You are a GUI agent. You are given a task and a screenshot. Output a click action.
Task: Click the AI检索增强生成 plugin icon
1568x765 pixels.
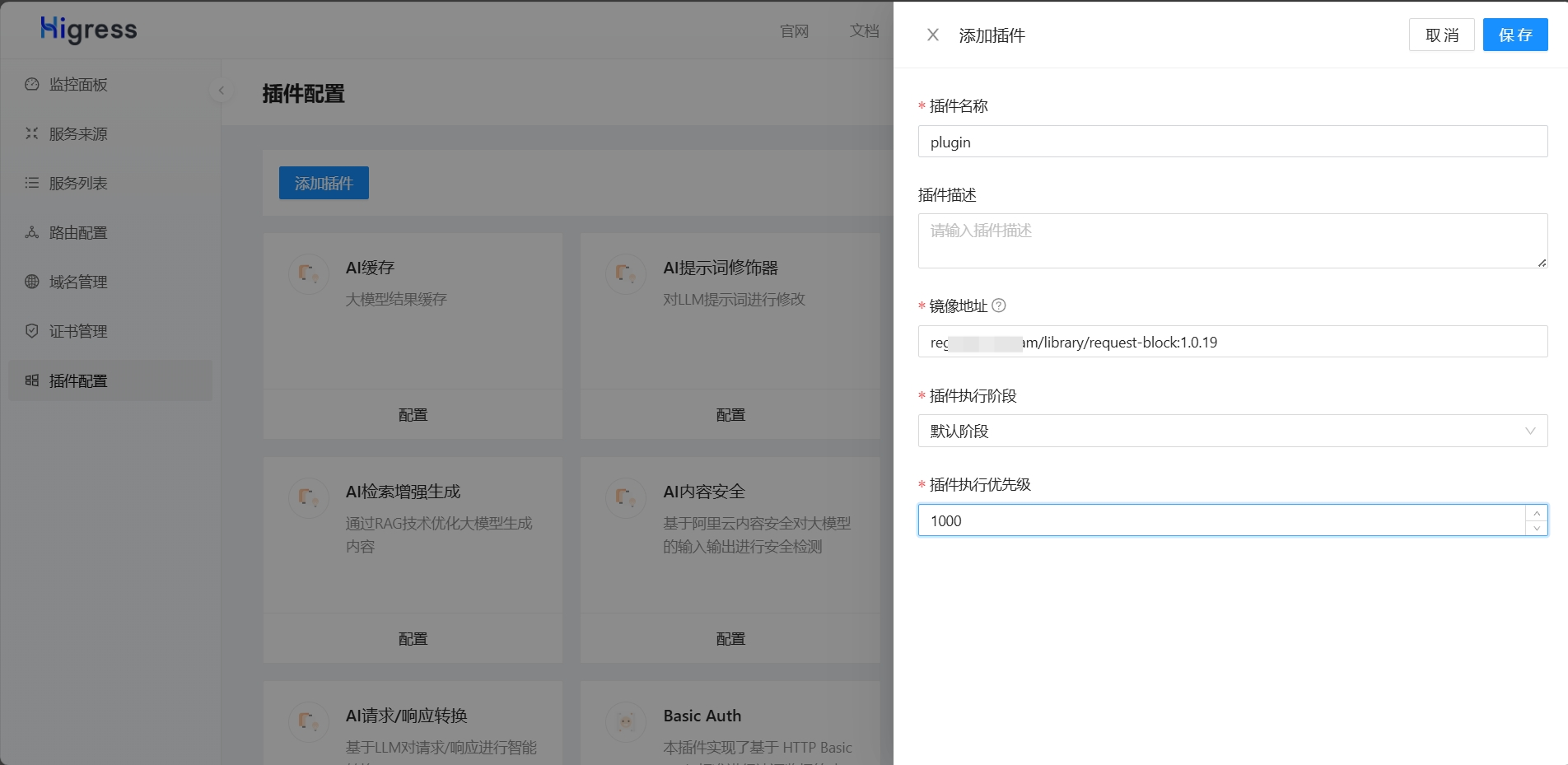pyautogui.click(x=309, y=497)
